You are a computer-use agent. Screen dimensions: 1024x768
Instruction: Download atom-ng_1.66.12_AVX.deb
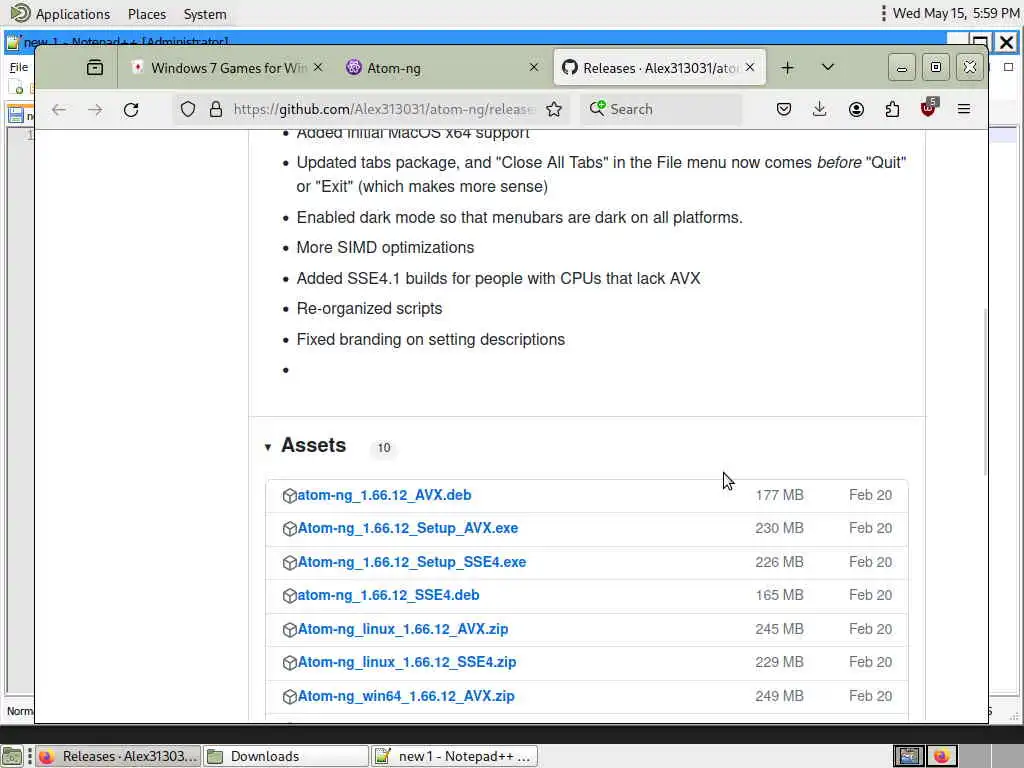coord(384,495)
